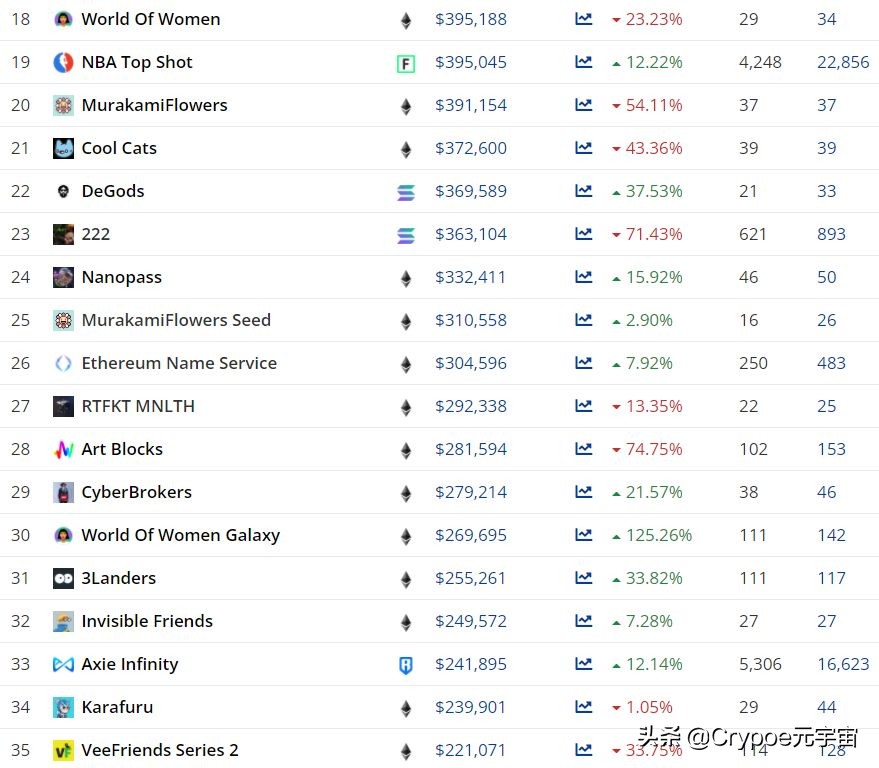
Task: Click the $269,695 sales value
Action: point(471,535)
